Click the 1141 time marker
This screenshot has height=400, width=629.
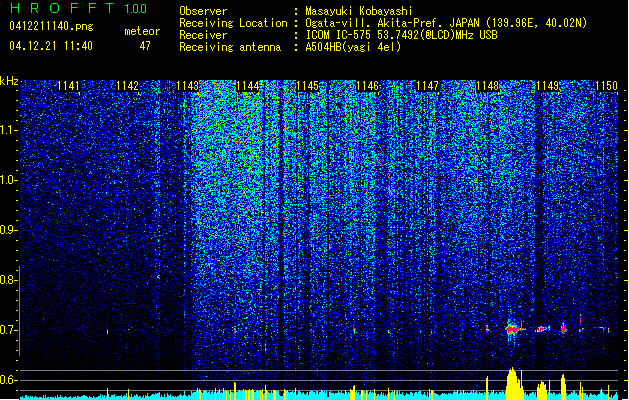[68, 86]
